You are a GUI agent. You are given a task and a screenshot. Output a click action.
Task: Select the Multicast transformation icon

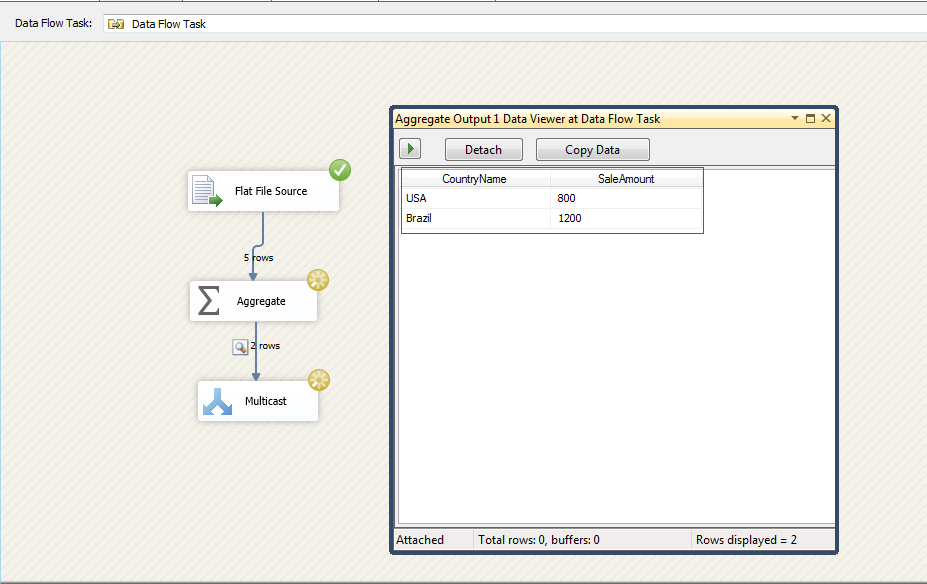point(257,400)
